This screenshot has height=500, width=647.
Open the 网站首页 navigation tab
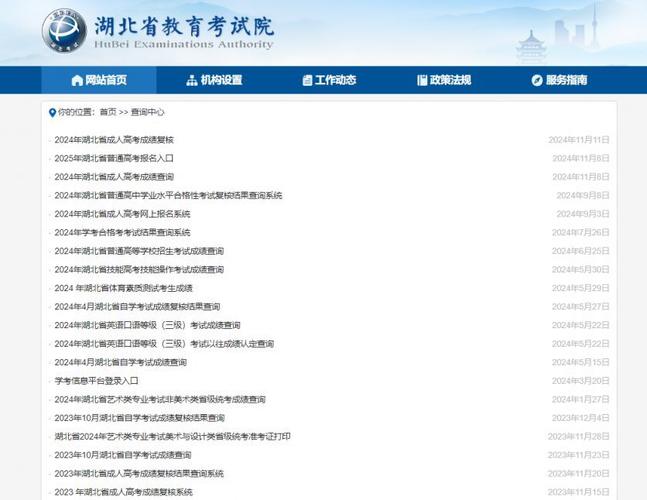click(x=99, y=80)
